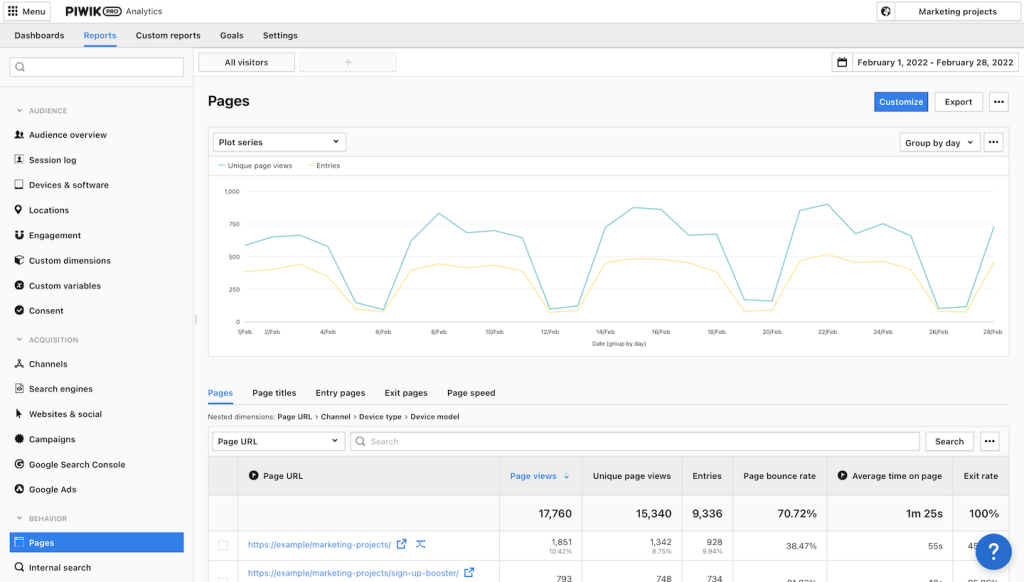Click the blue help question mark button
1024x582 pixels.
coord(993,551)
